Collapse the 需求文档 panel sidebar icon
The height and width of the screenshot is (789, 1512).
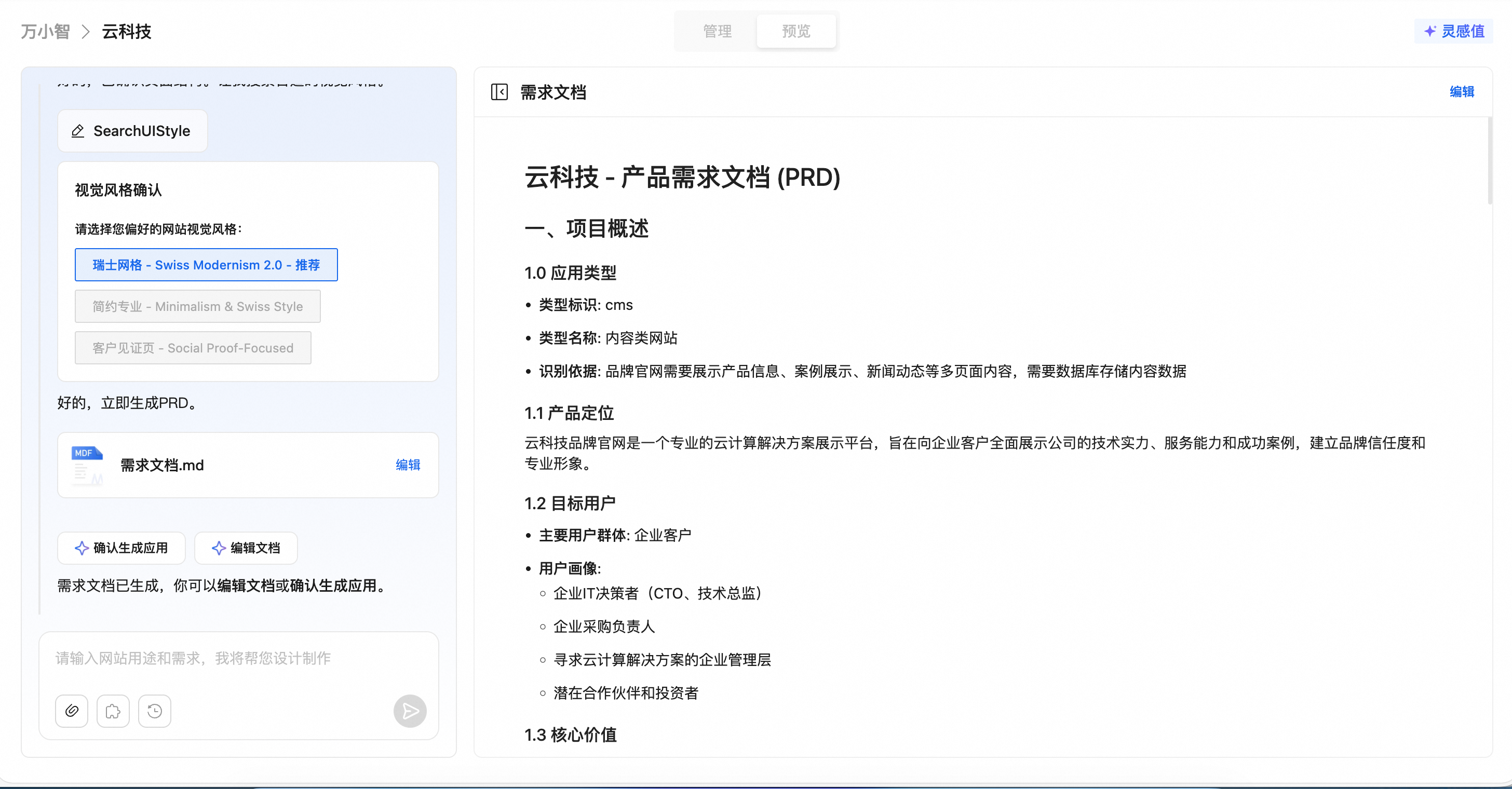pyautogui.click(x=499, y=92)
